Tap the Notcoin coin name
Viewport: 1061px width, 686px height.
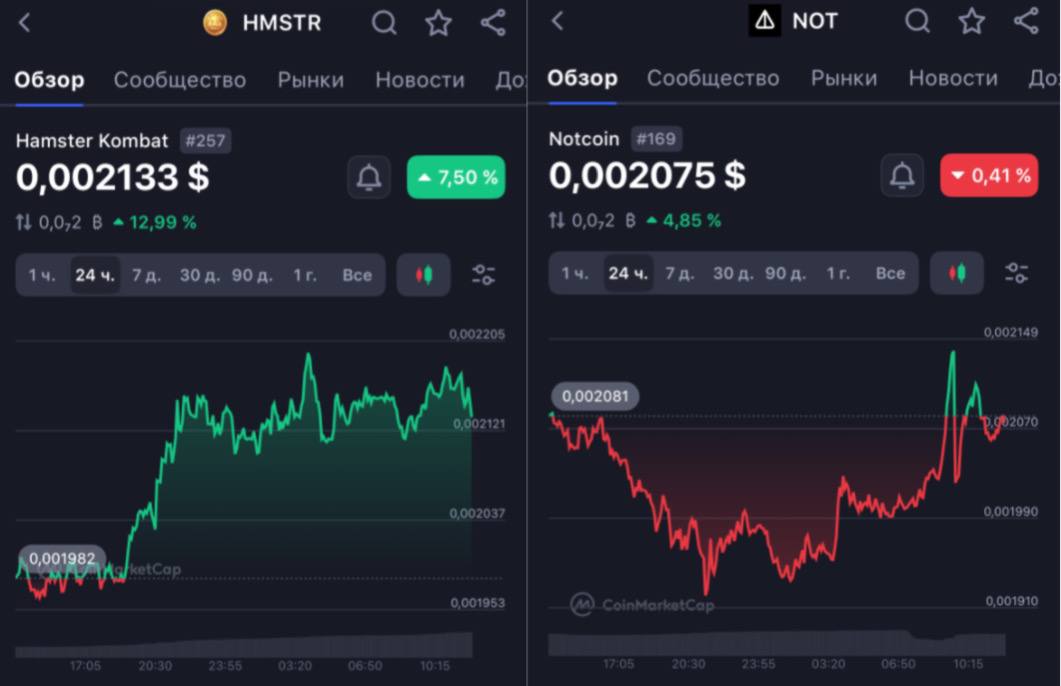584,139
